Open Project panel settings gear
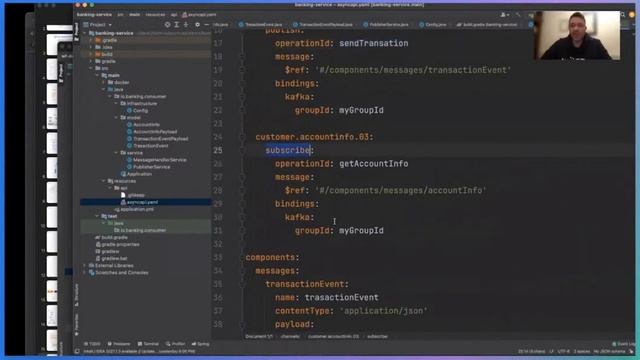 click(197, 25)
